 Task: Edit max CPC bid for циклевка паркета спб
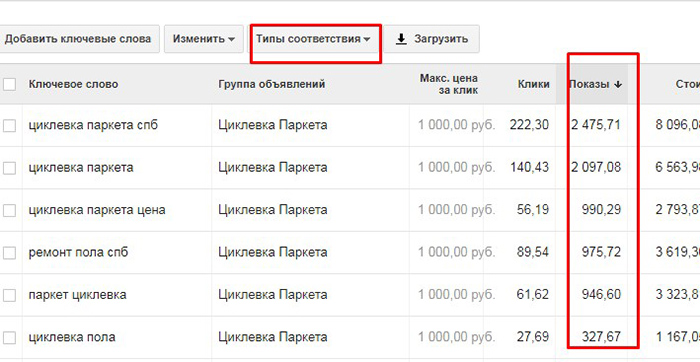[456, 125]
